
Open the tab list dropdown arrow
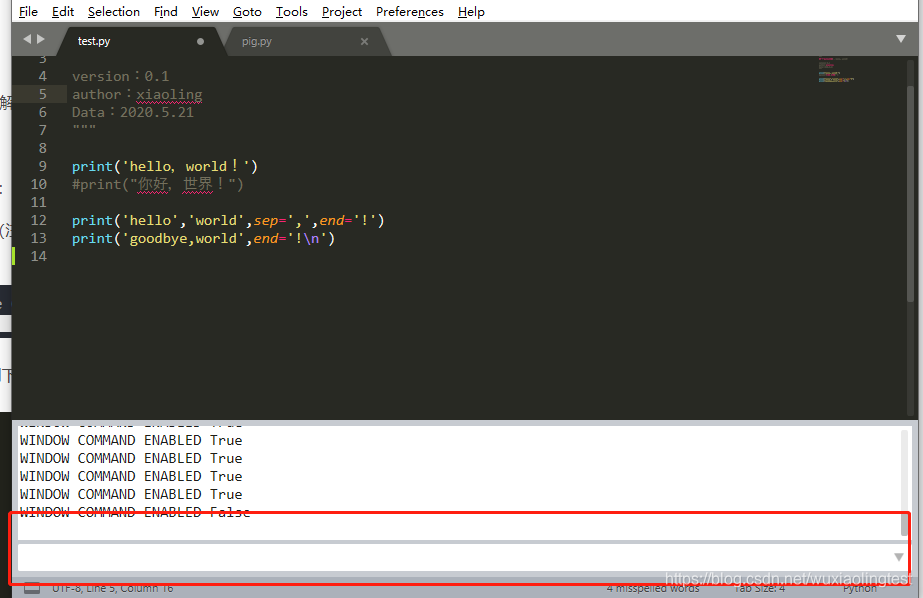[901, 39]
